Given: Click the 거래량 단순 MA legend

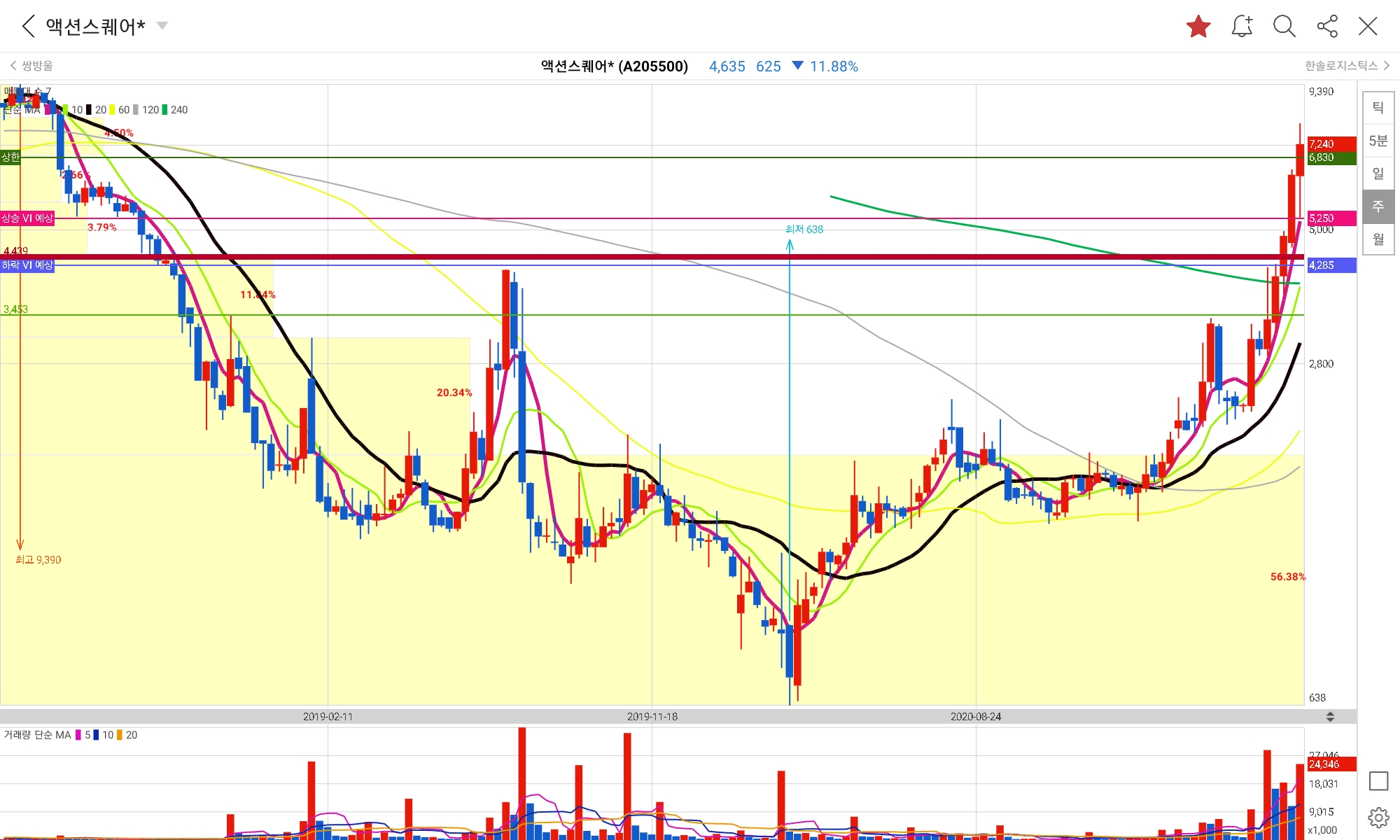Looking at the screenshot, I should click(x=37, y=735).
